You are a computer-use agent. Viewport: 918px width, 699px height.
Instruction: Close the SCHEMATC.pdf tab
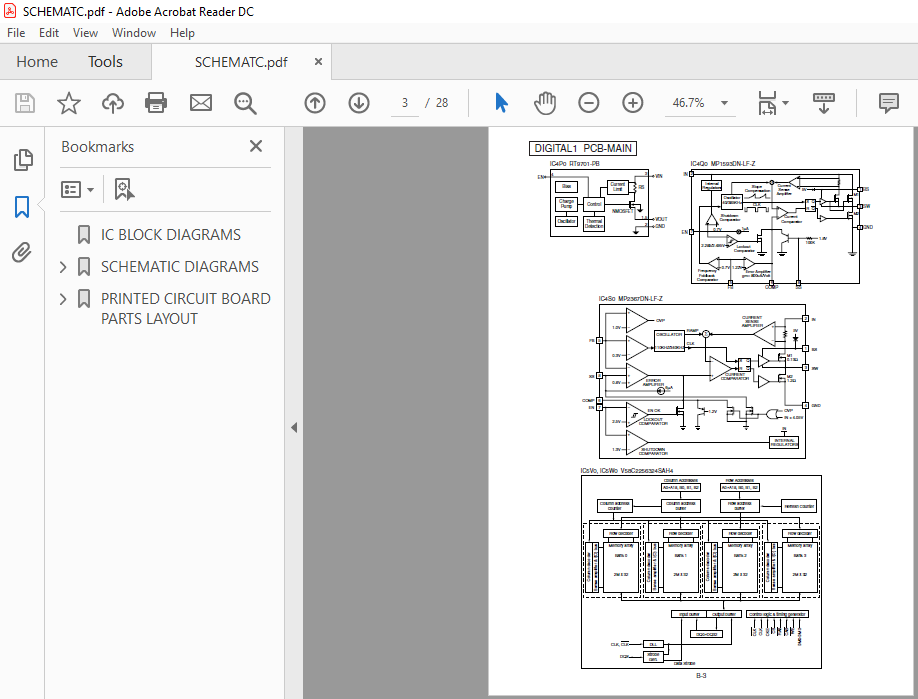click(318, 61)
